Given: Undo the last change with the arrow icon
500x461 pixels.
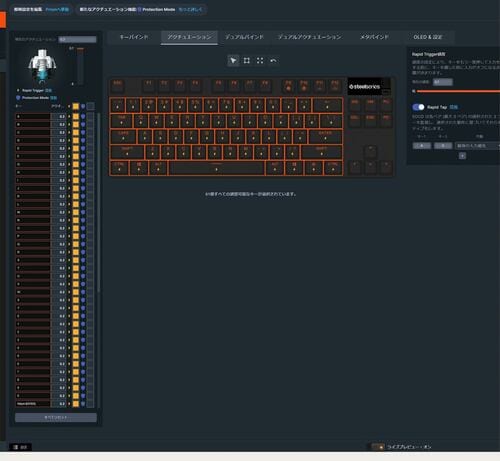Looking at the screenshot, I should 273,61.
